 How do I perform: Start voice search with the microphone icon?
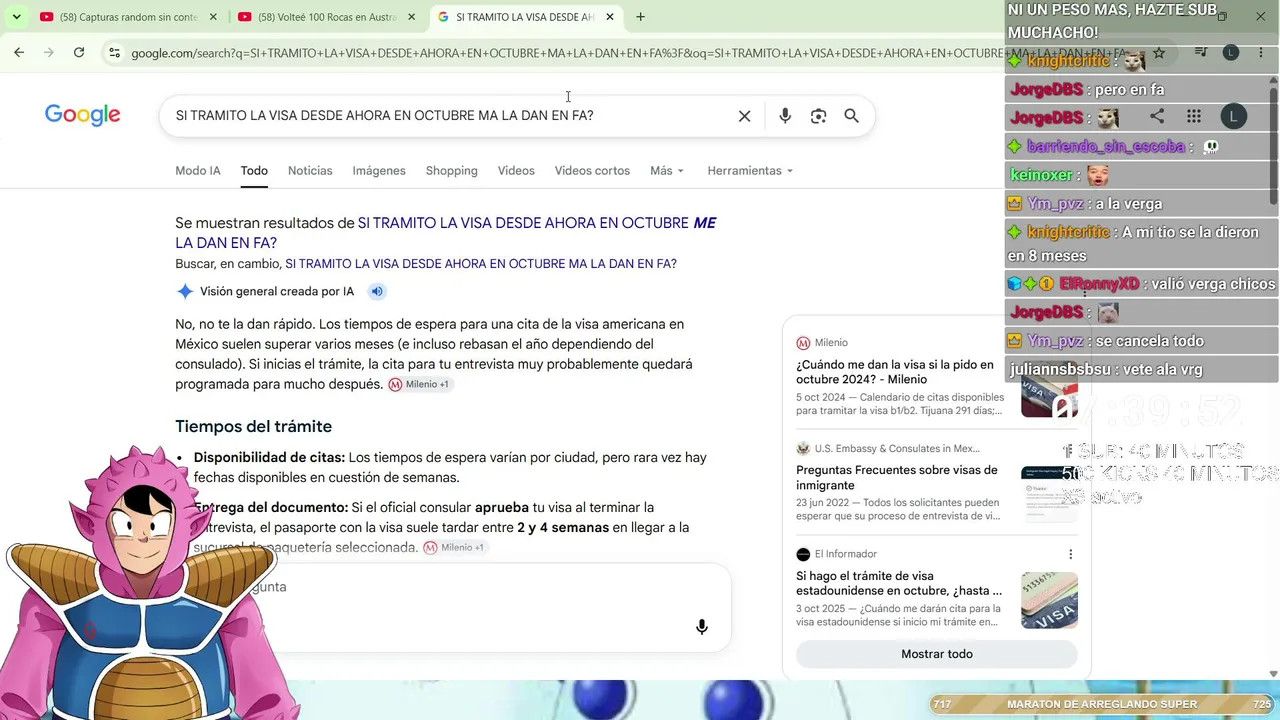[x=785, y=116]
